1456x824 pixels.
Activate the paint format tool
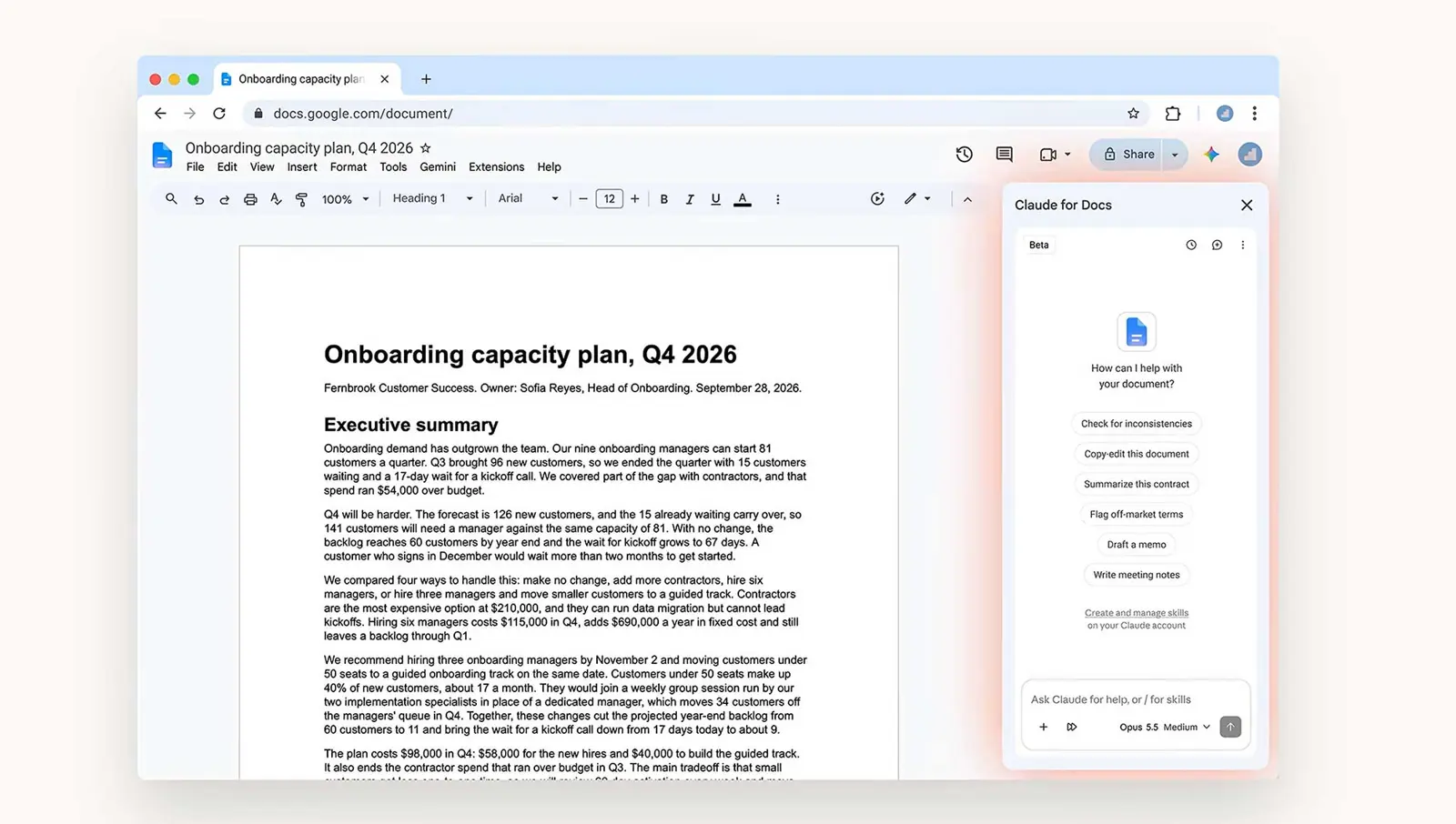[301, 199]
